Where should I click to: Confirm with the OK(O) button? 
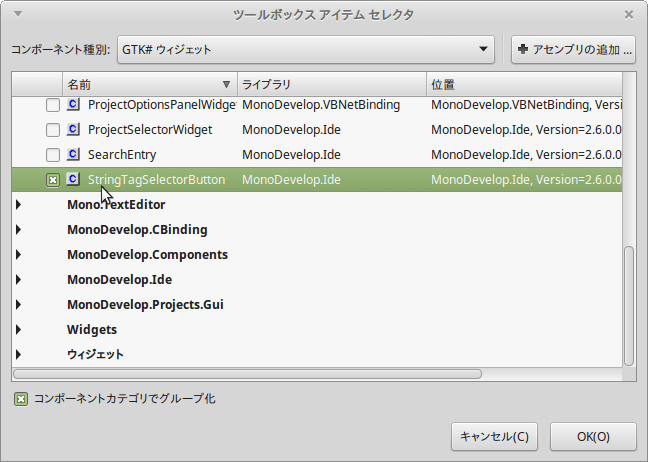pos(593,436)
